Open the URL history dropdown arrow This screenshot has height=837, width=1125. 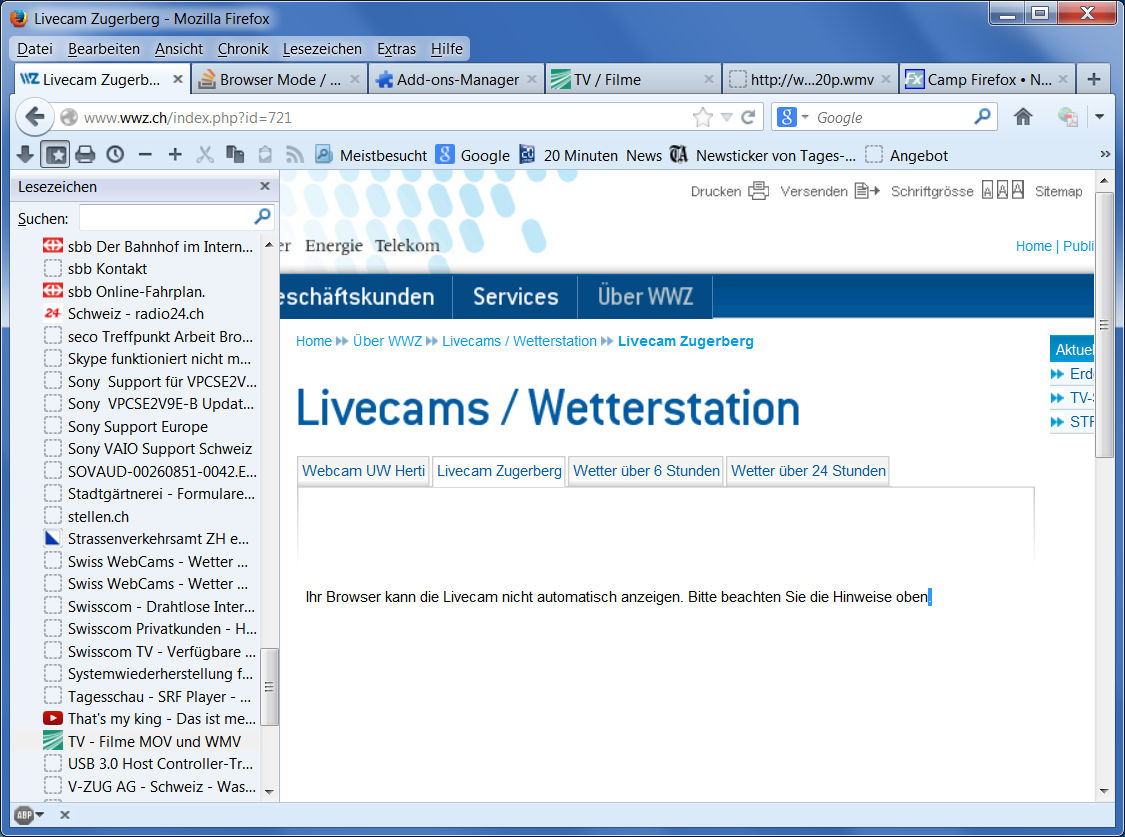pyautogui.click(x=727, y=117)
